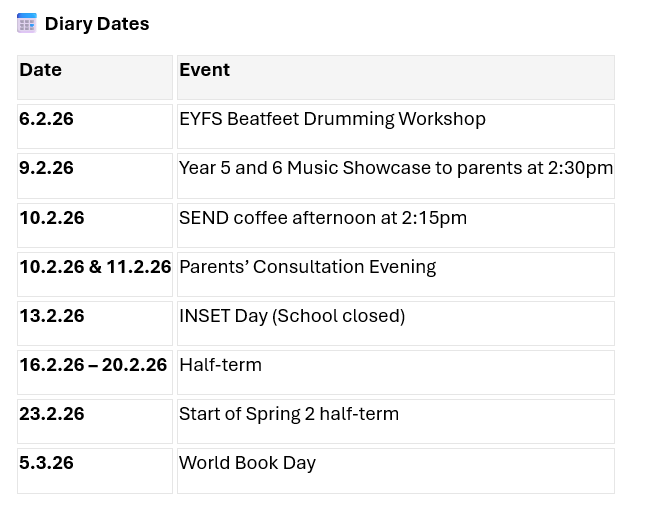661x508 pixels.
Task: Click the Event column header
Action: [x=204, y=70]
